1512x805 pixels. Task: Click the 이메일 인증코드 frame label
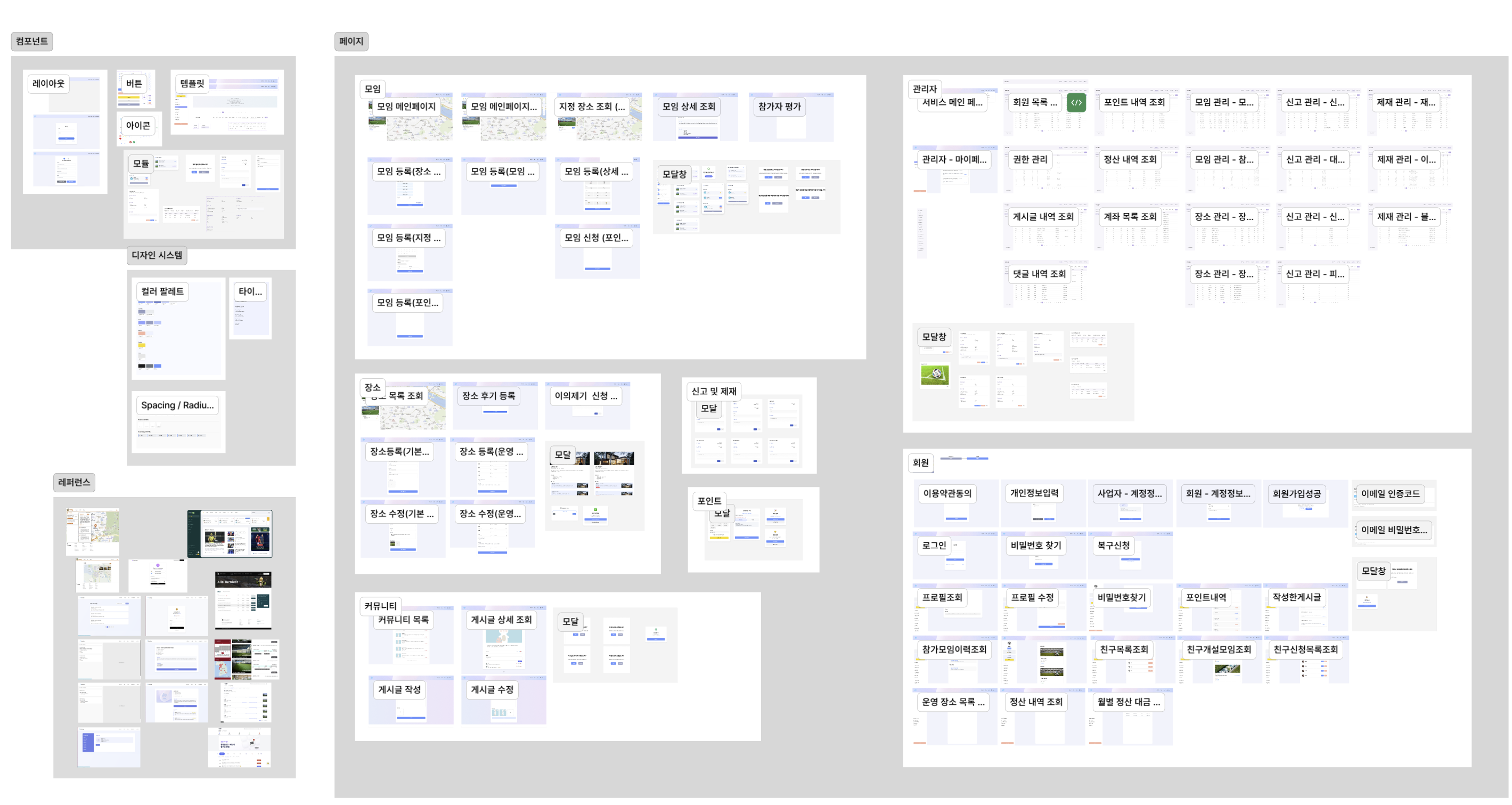pos(1390,493)
